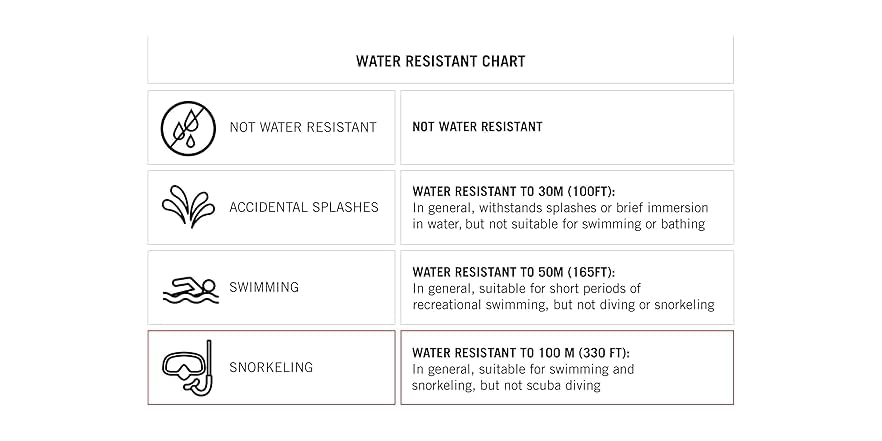
Task: Select the Accidental Splashes label
Action: (x=304, y=207)
